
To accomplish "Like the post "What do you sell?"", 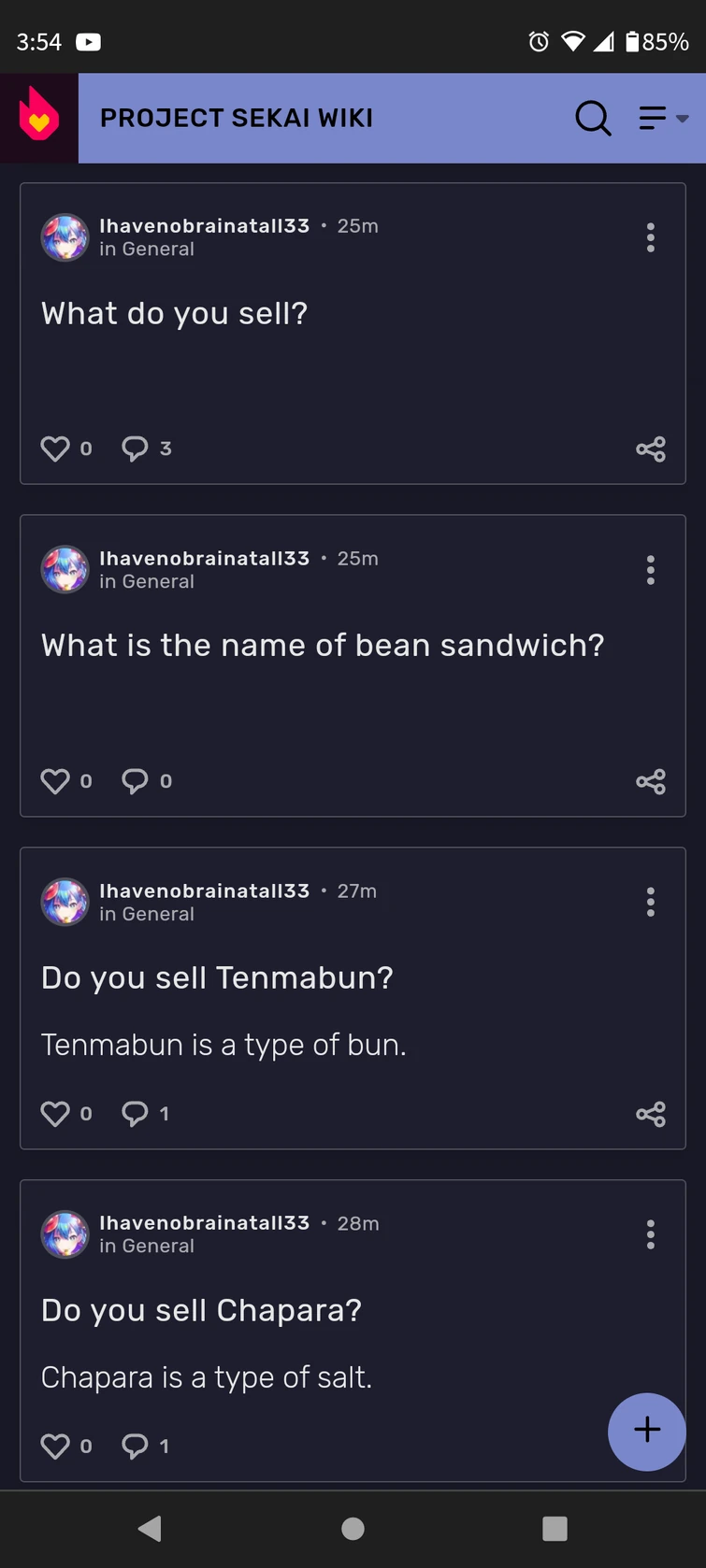I will (56, 449).
